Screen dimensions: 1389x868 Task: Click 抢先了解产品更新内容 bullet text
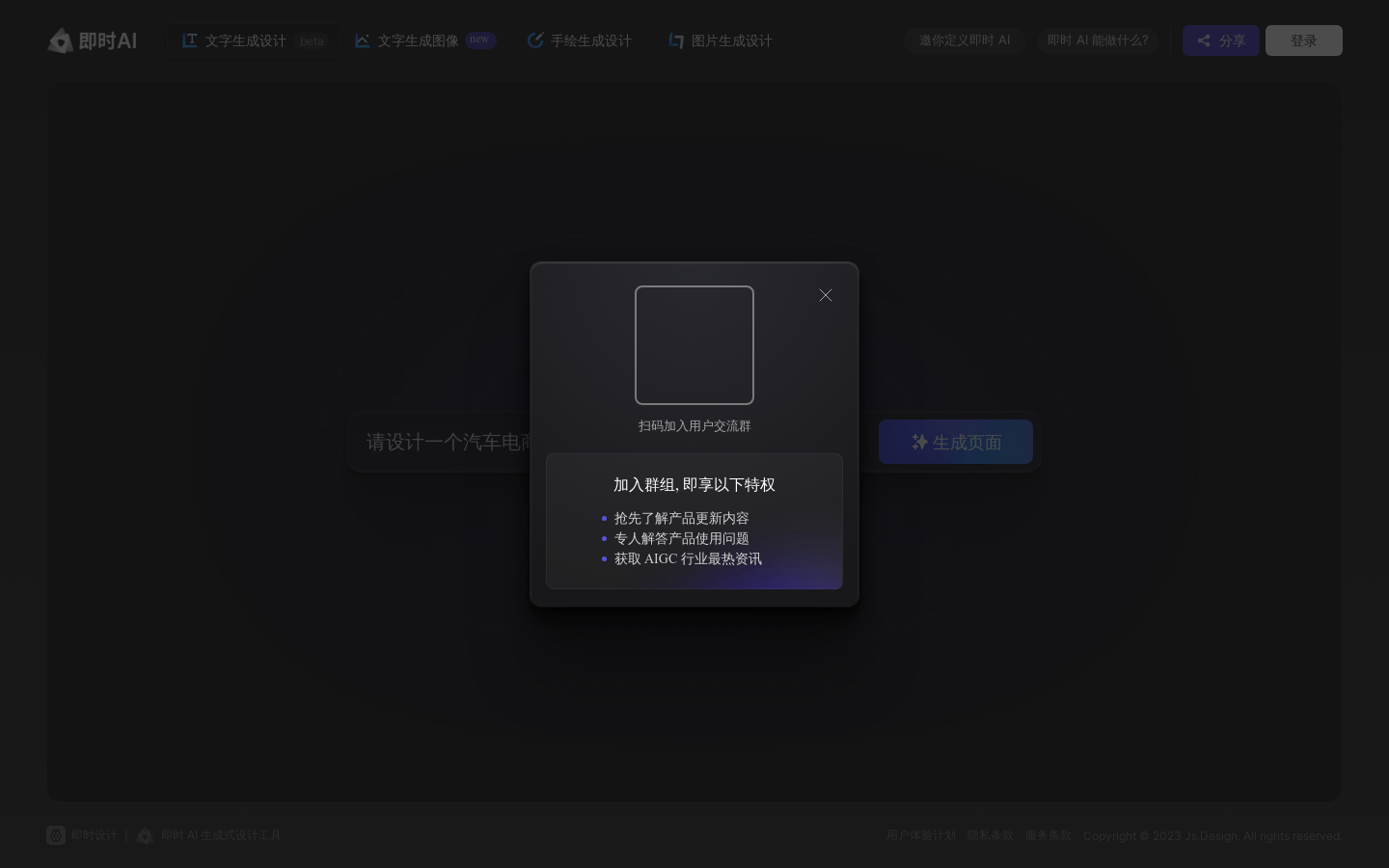[x=682, y=518]
